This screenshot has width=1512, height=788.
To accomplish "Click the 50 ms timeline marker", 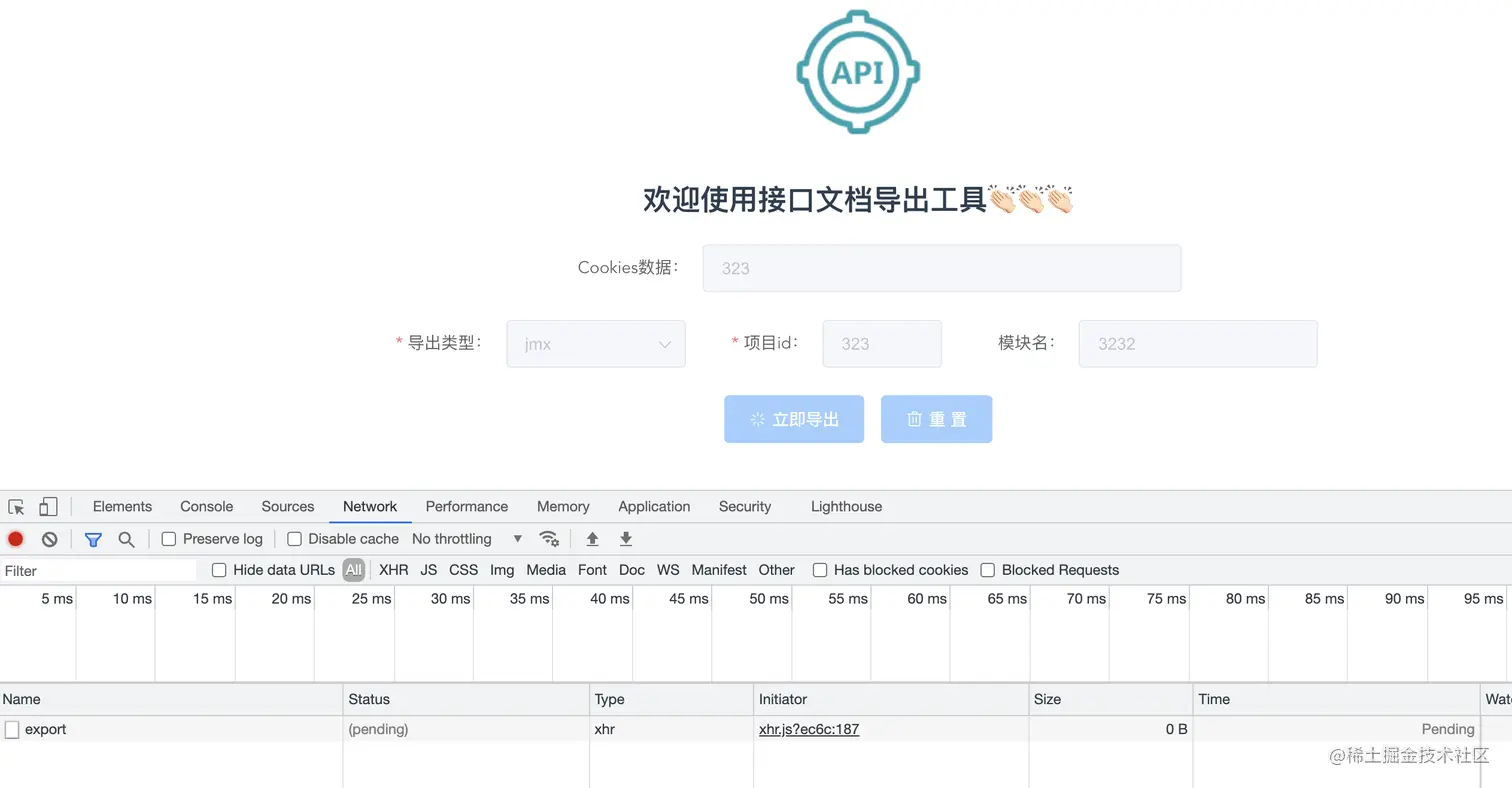I will coord(769,599).
